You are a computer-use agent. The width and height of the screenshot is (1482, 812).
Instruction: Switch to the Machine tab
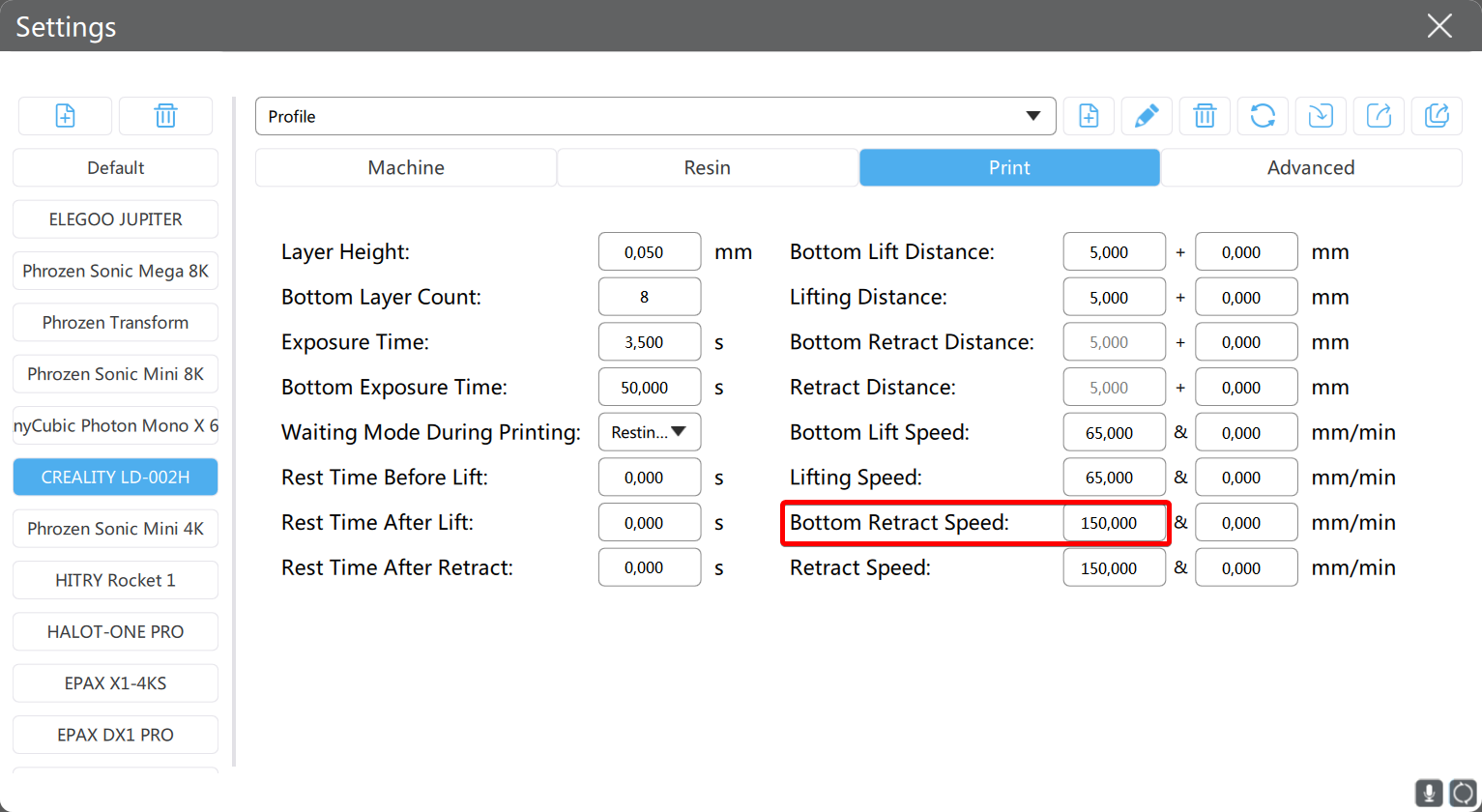[x=406, y=167]
